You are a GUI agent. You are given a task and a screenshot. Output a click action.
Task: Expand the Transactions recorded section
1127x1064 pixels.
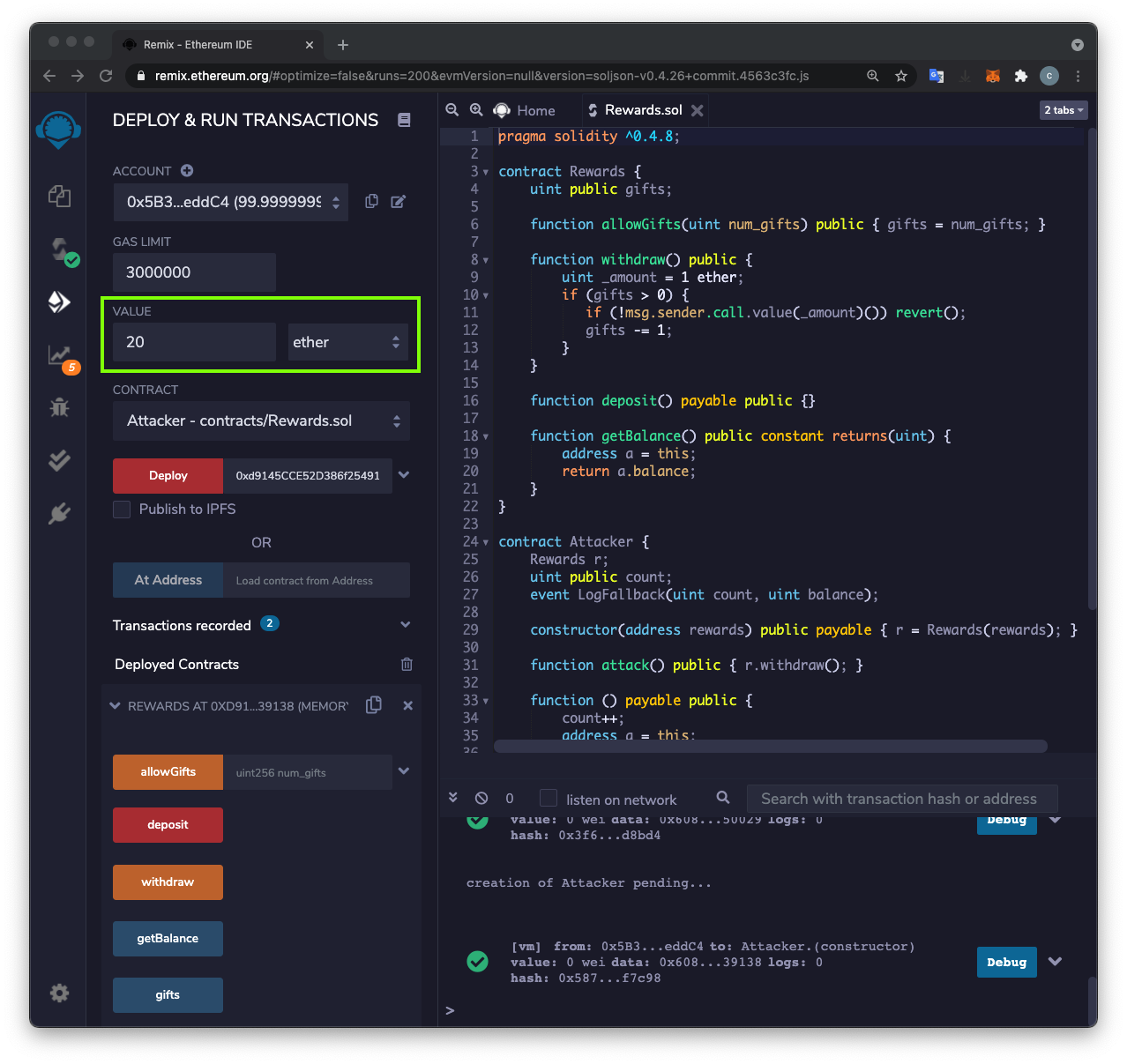pyautogui.click(x=406, y=625)
